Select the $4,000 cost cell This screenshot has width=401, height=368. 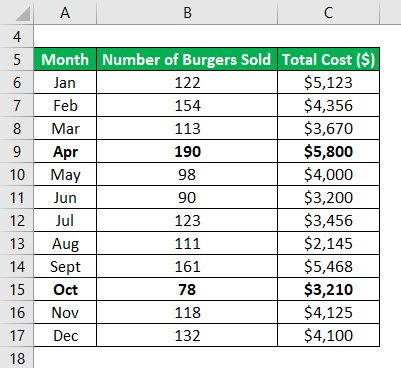328,174
